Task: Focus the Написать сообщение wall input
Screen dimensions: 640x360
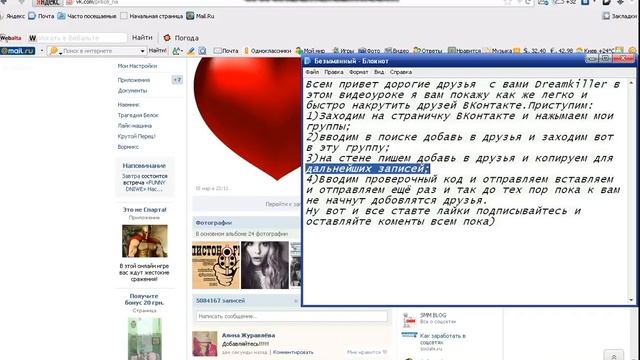Action: coord(291,316)
